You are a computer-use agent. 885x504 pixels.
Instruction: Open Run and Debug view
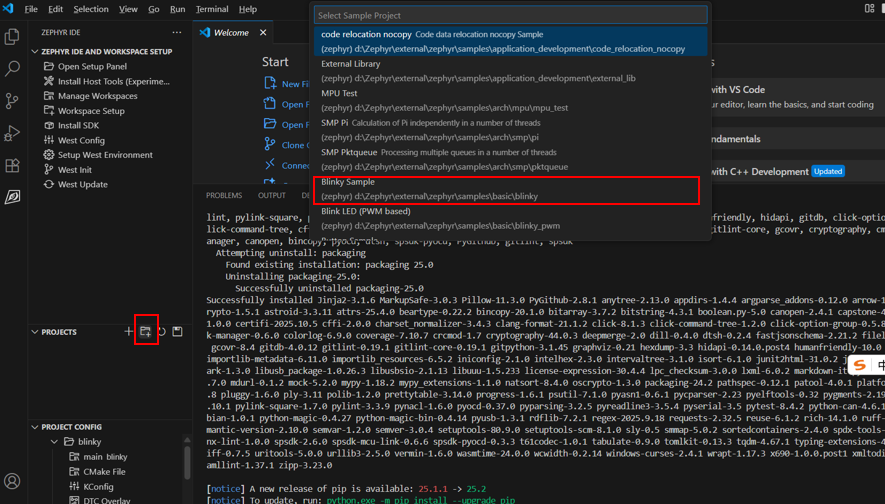point(12,133)
